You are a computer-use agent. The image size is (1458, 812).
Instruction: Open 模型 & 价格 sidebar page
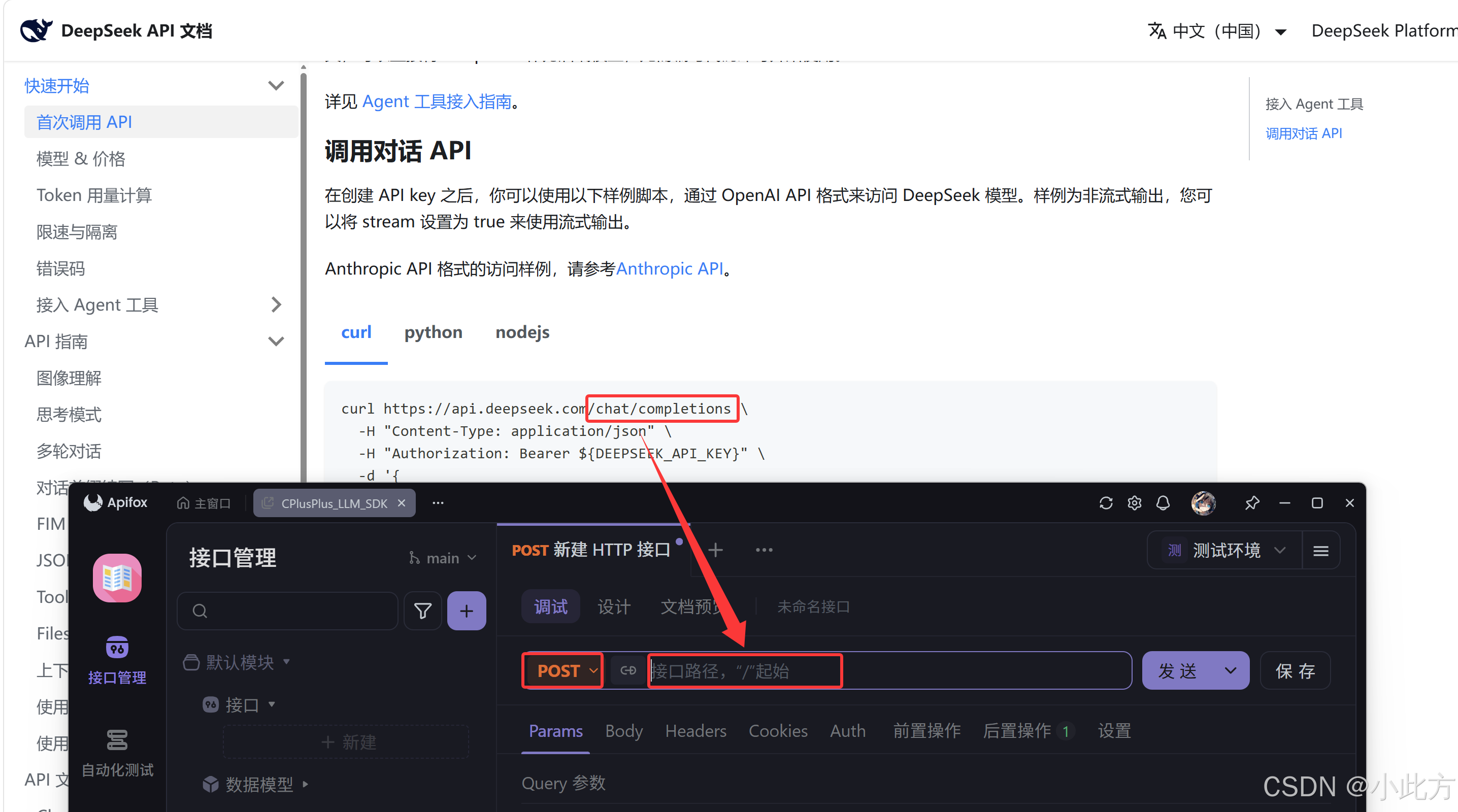click(x=80, y=158)
